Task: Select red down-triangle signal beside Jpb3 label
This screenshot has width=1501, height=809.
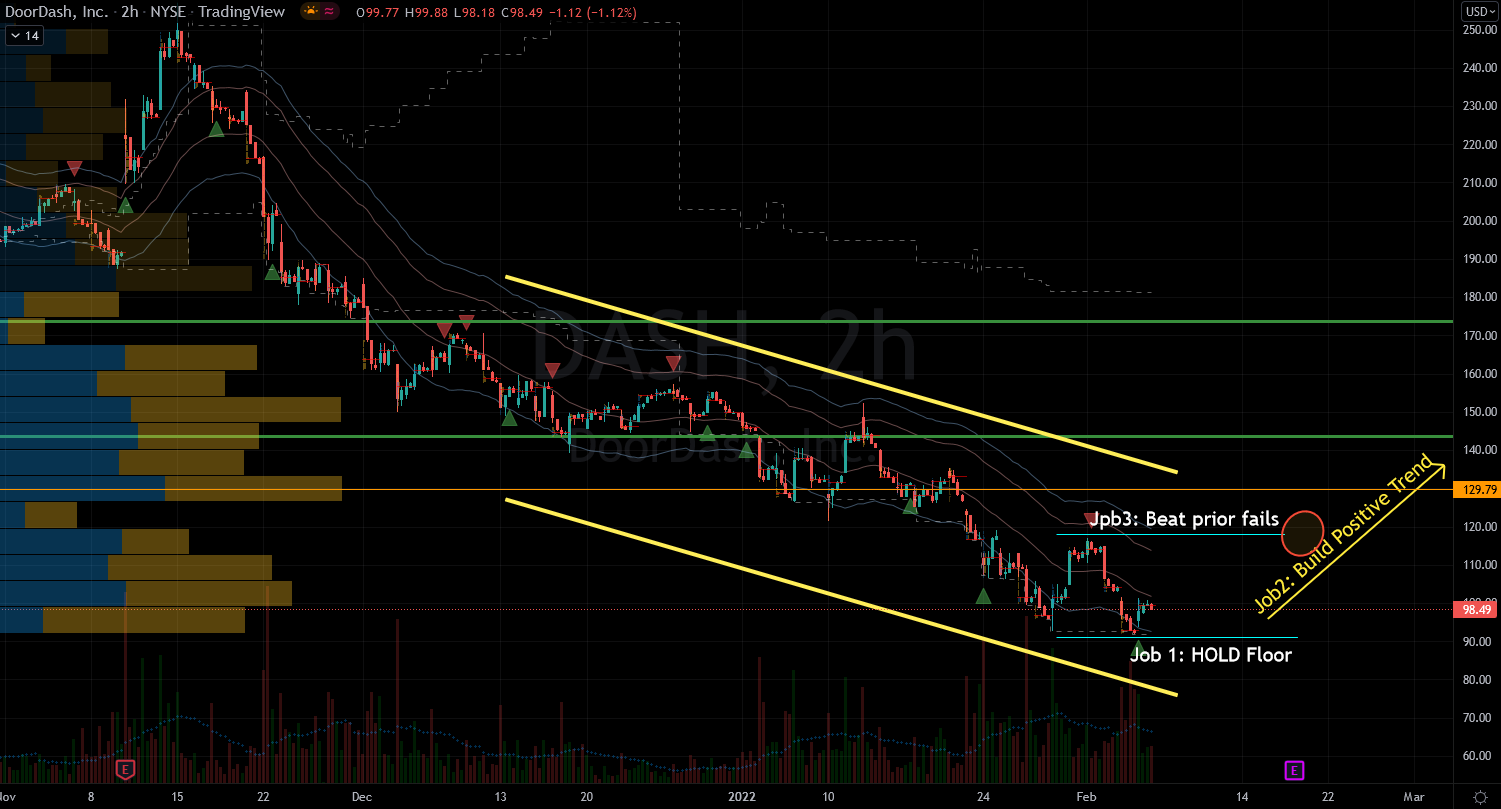Action: coord(1090,519)
